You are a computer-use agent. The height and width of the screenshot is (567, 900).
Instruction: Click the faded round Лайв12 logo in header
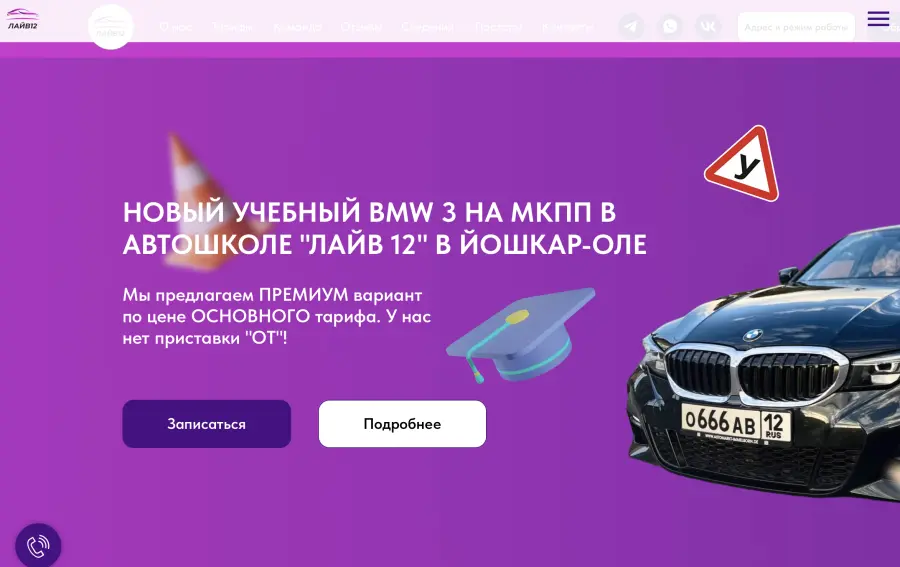pos(111,26)
